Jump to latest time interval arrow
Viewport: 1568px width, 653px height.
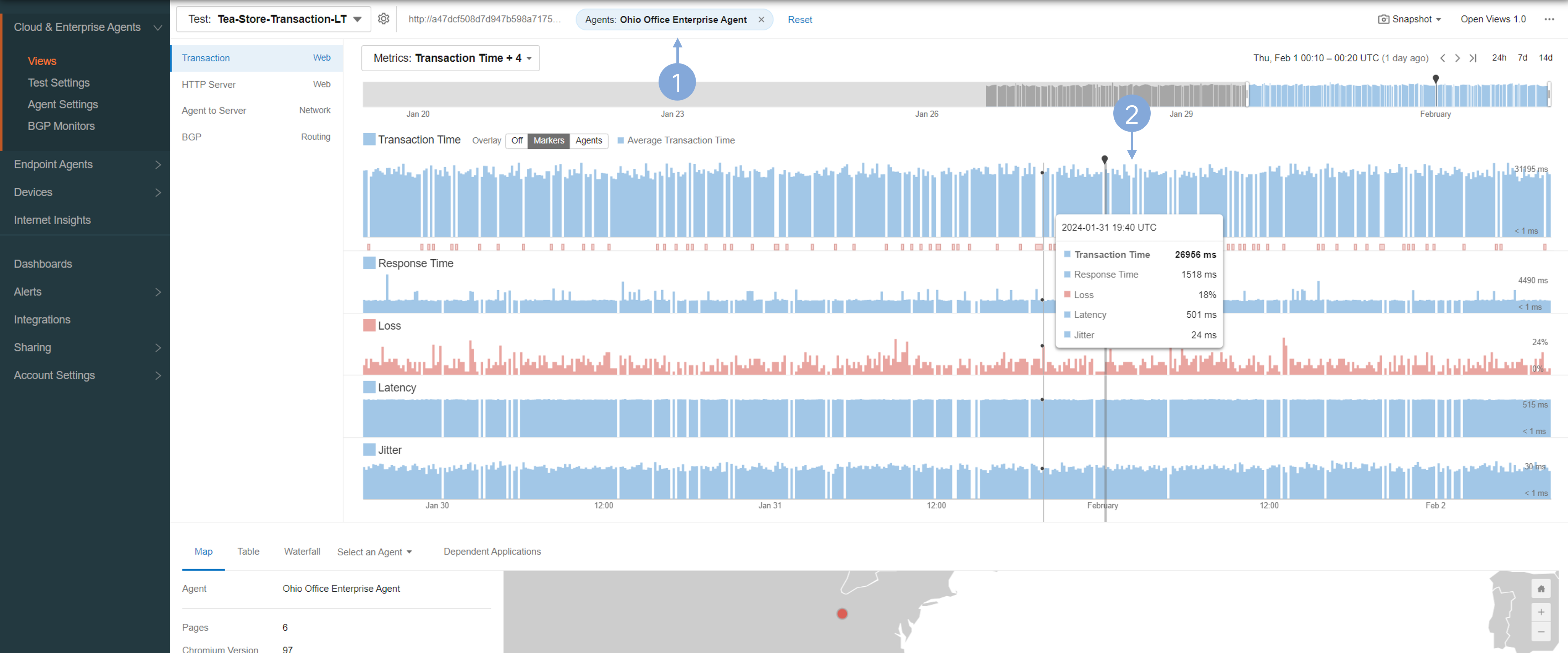(x=1472, y=58)
